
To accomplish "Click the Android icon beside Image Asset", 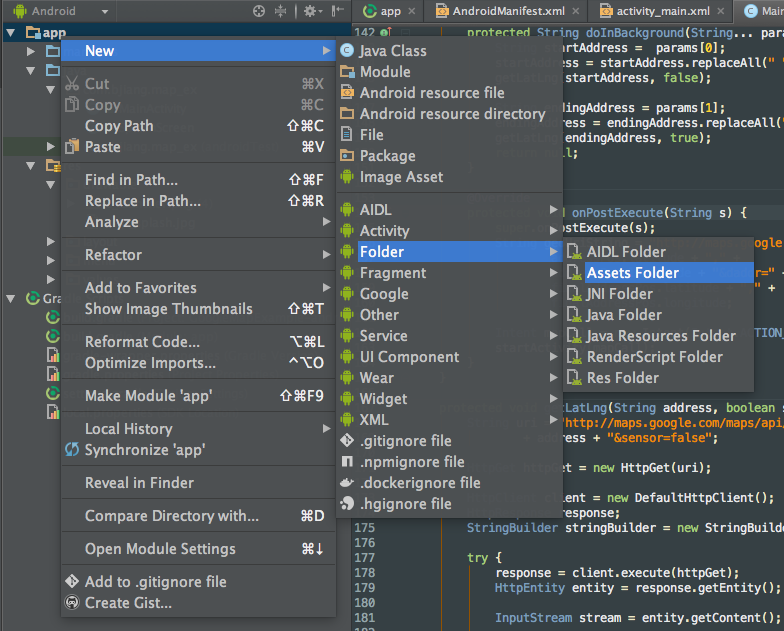I will [347, 176].
